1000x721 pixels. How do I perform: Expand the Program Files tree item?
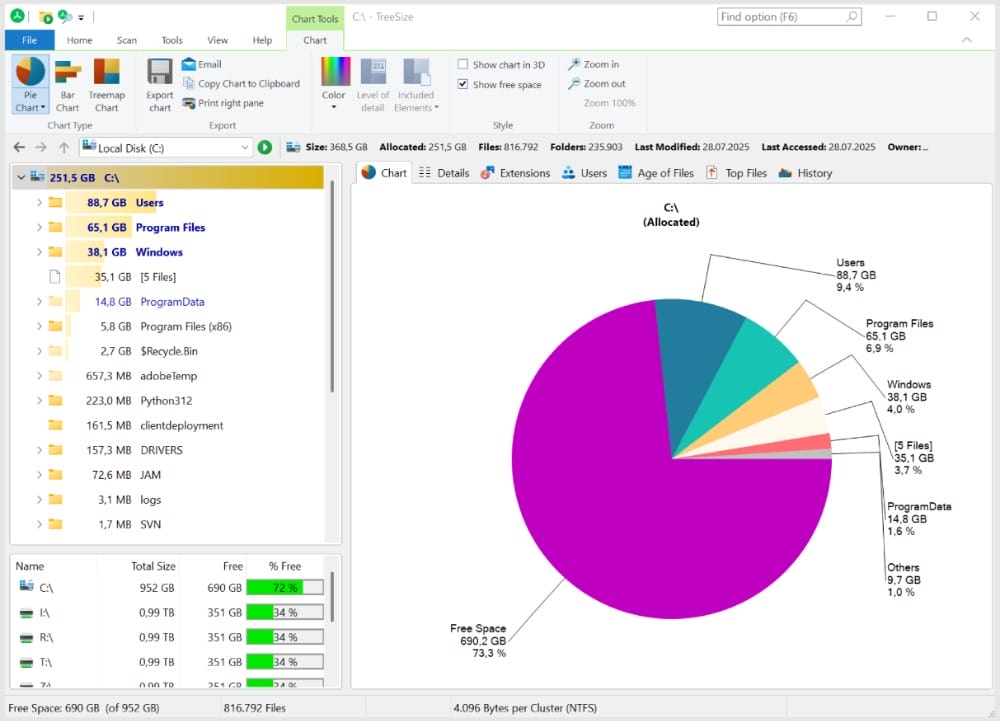pos(40,228)
